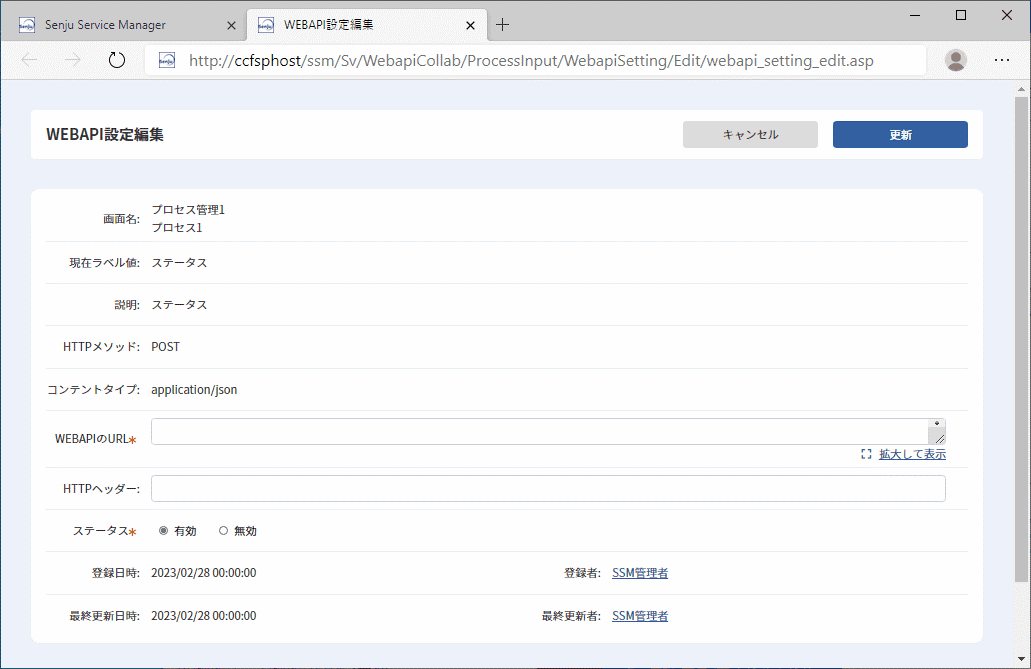Click the browser address bar URL
1031x669 pixels.
(x=531, y=61)
